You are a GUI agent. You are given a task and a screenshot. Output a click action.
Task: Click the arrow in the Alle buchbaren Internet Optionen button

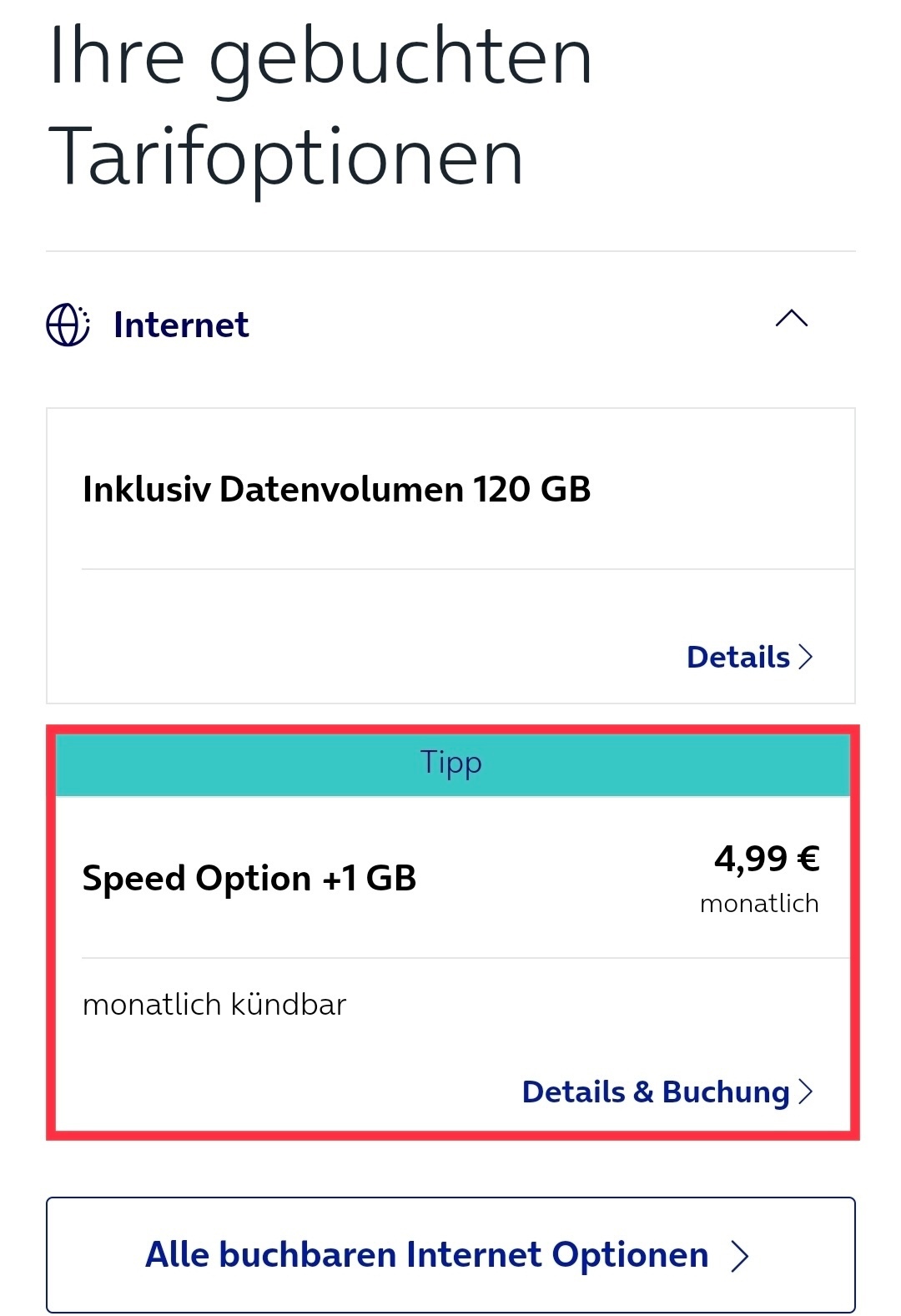(740, 1255)
